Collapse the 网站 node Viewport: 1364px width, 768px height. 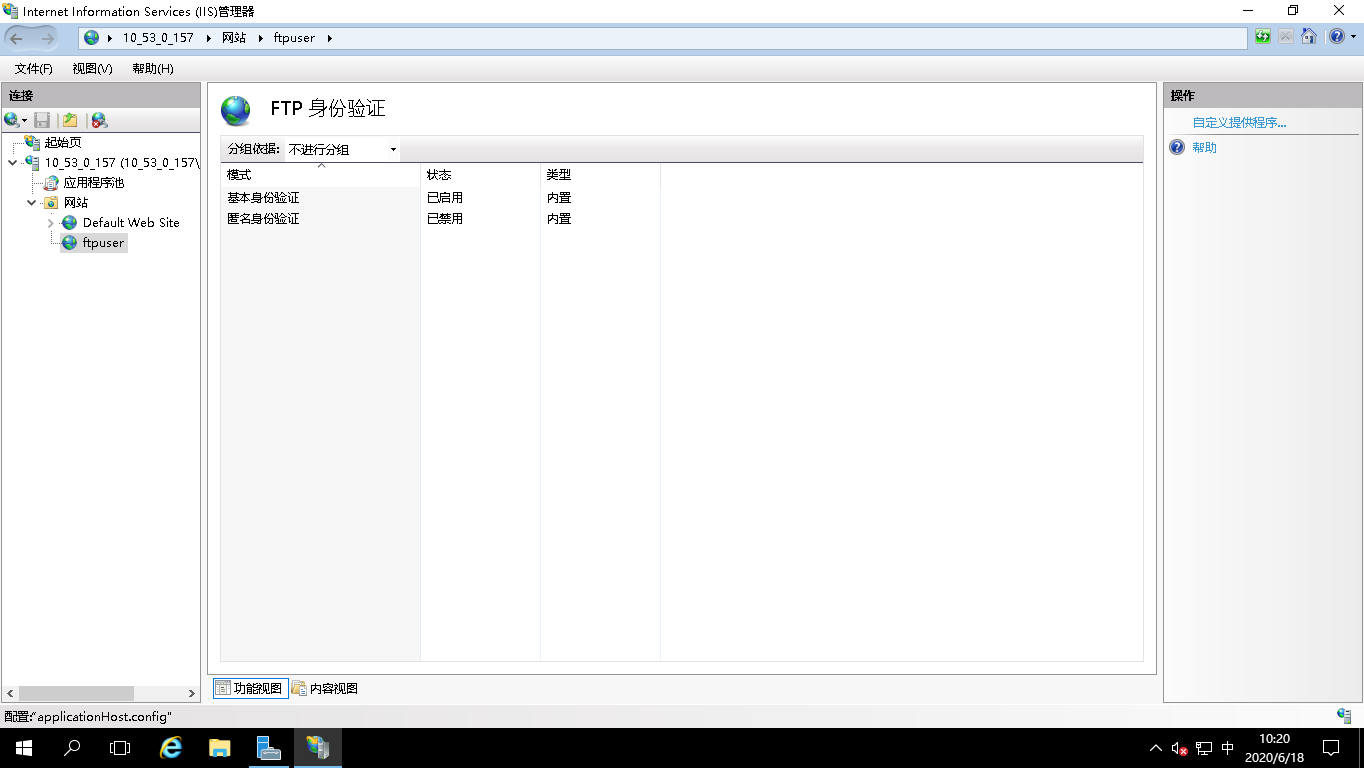click(32, 203)
